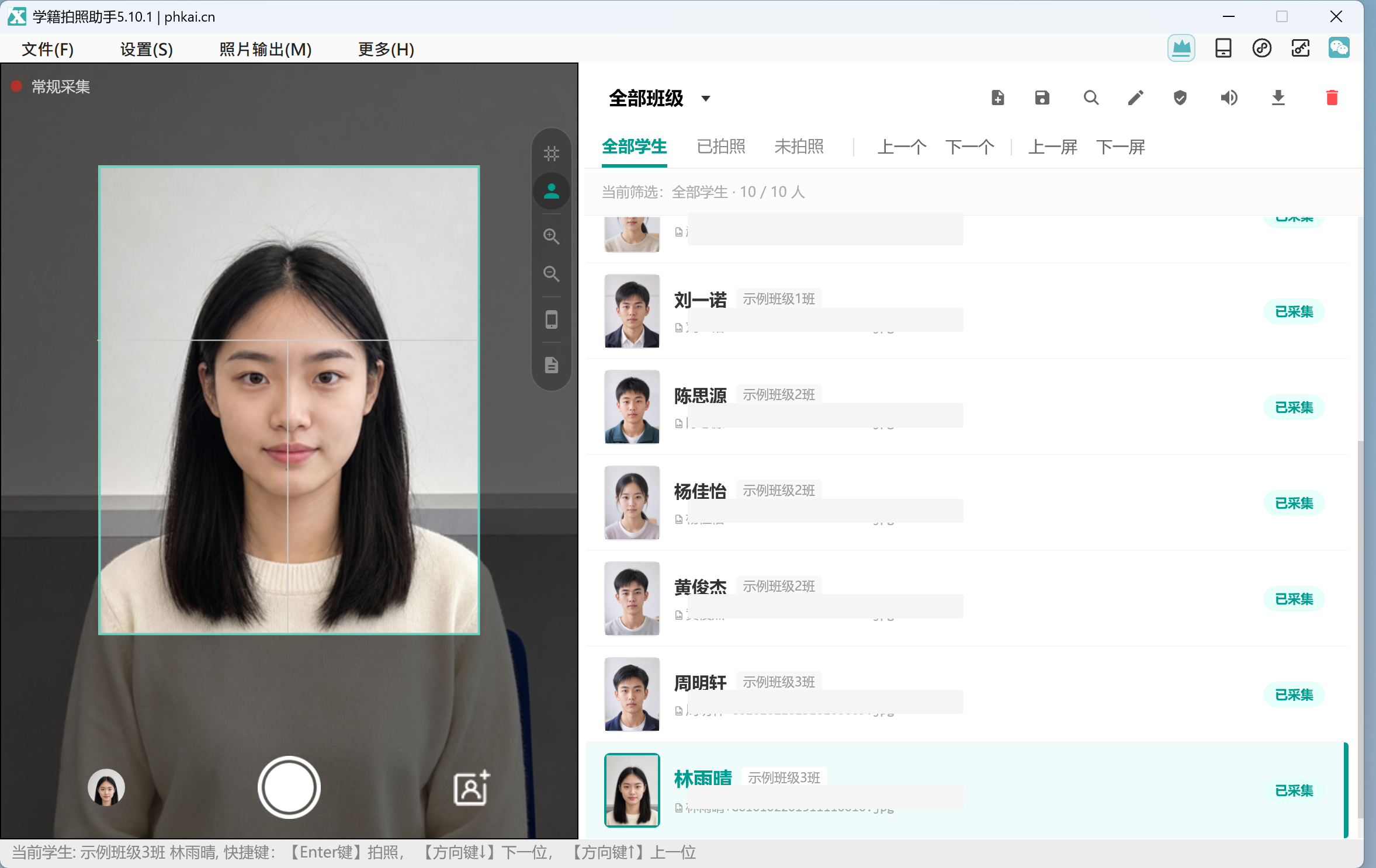The image size is (1376, 868).
Task: Open the 照片输出(M) menu
Action: 265,49
